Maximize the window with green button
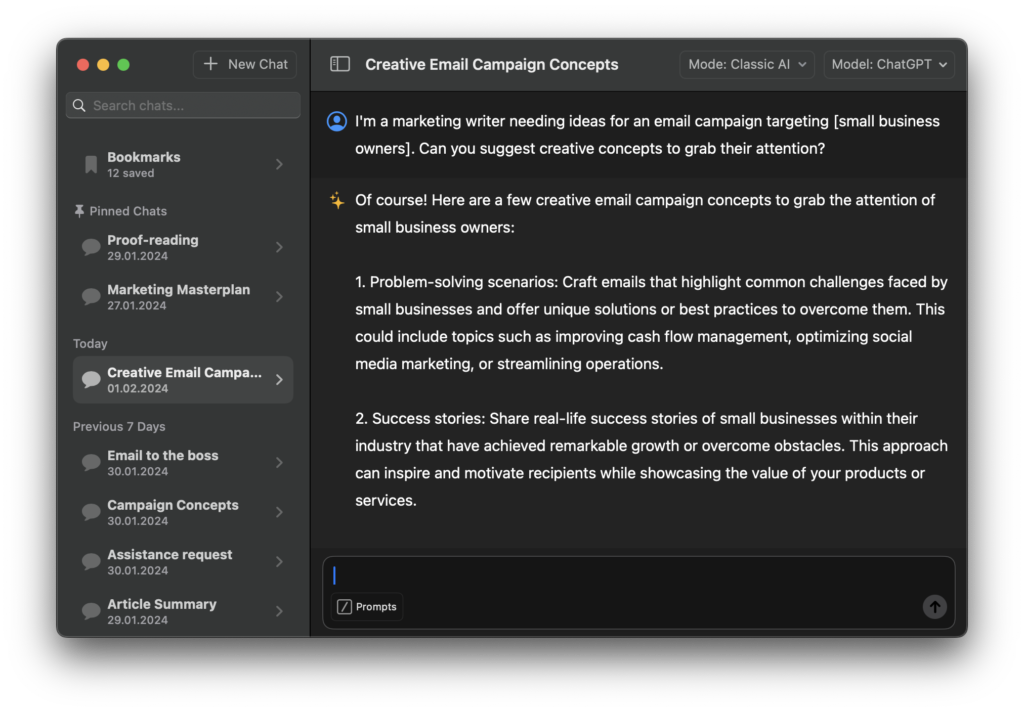This screenshot has width=1024, height=712. [x=123, y=65]
